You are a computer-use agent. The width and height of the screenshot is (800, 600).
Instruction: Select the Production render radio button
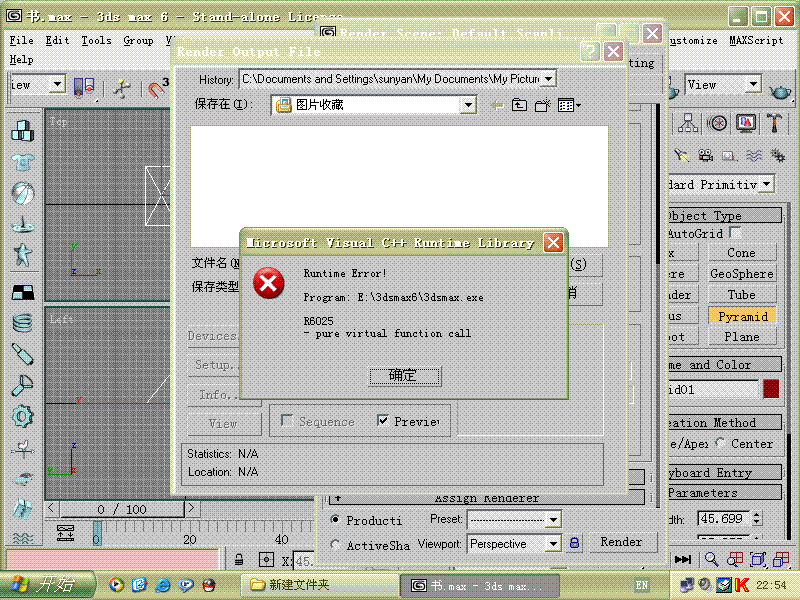pyautogui.click(x=335, y=519)
